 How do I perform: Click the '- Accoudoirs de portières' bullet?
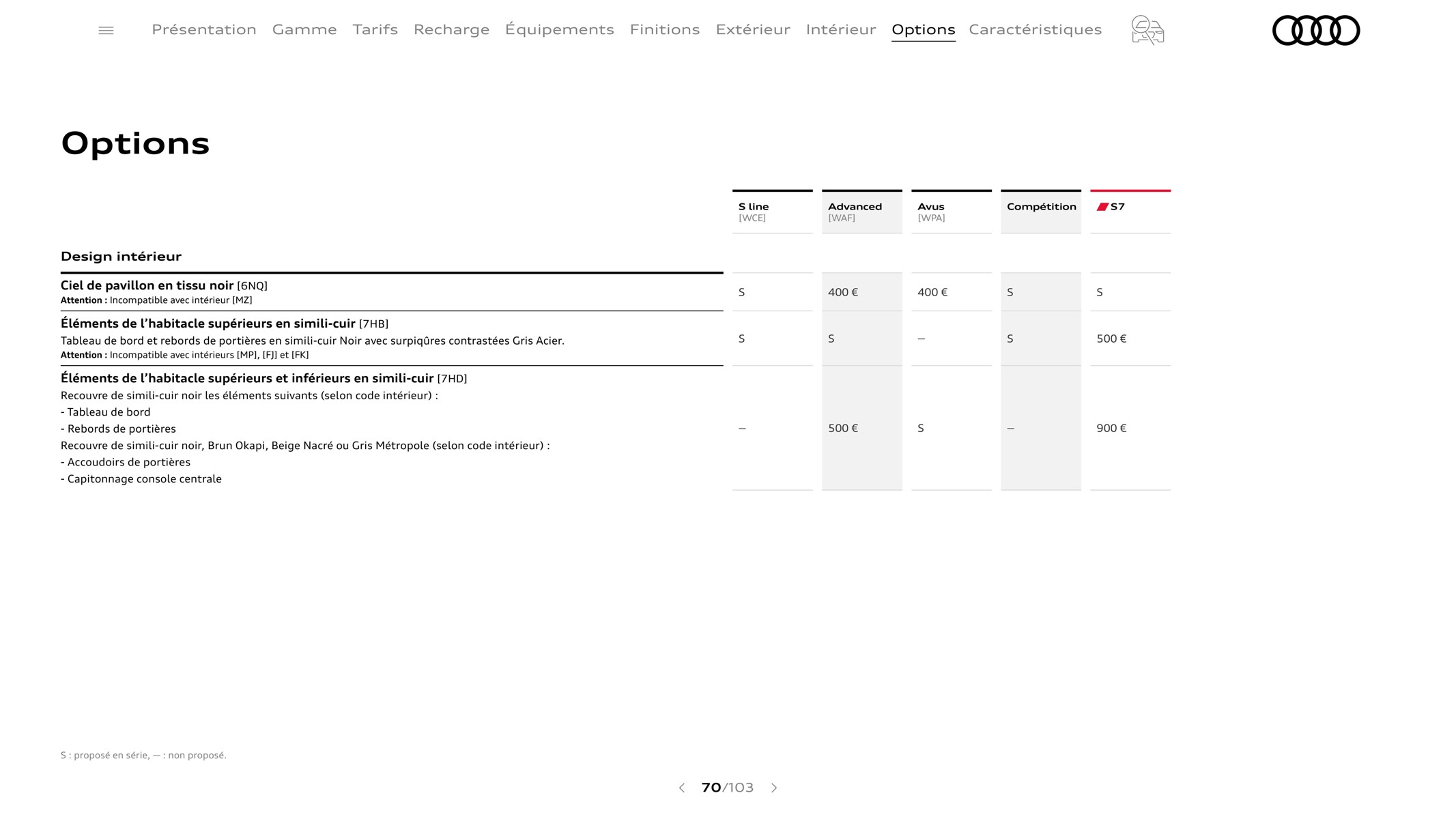(126, 462)
